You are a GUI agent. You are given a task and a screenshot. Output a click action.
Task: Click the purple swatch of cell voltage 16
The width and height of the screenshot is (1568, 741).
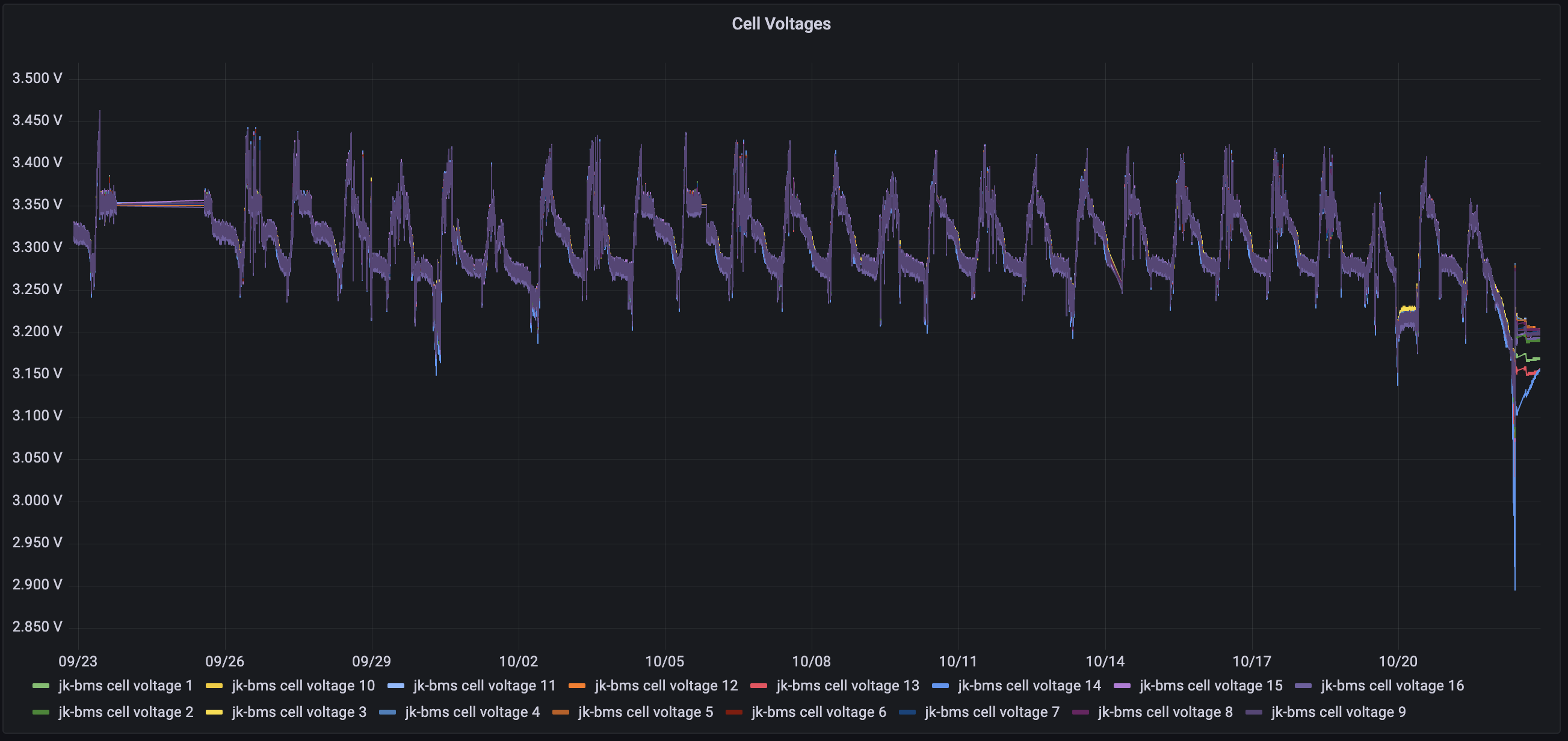pos(1303,686)
